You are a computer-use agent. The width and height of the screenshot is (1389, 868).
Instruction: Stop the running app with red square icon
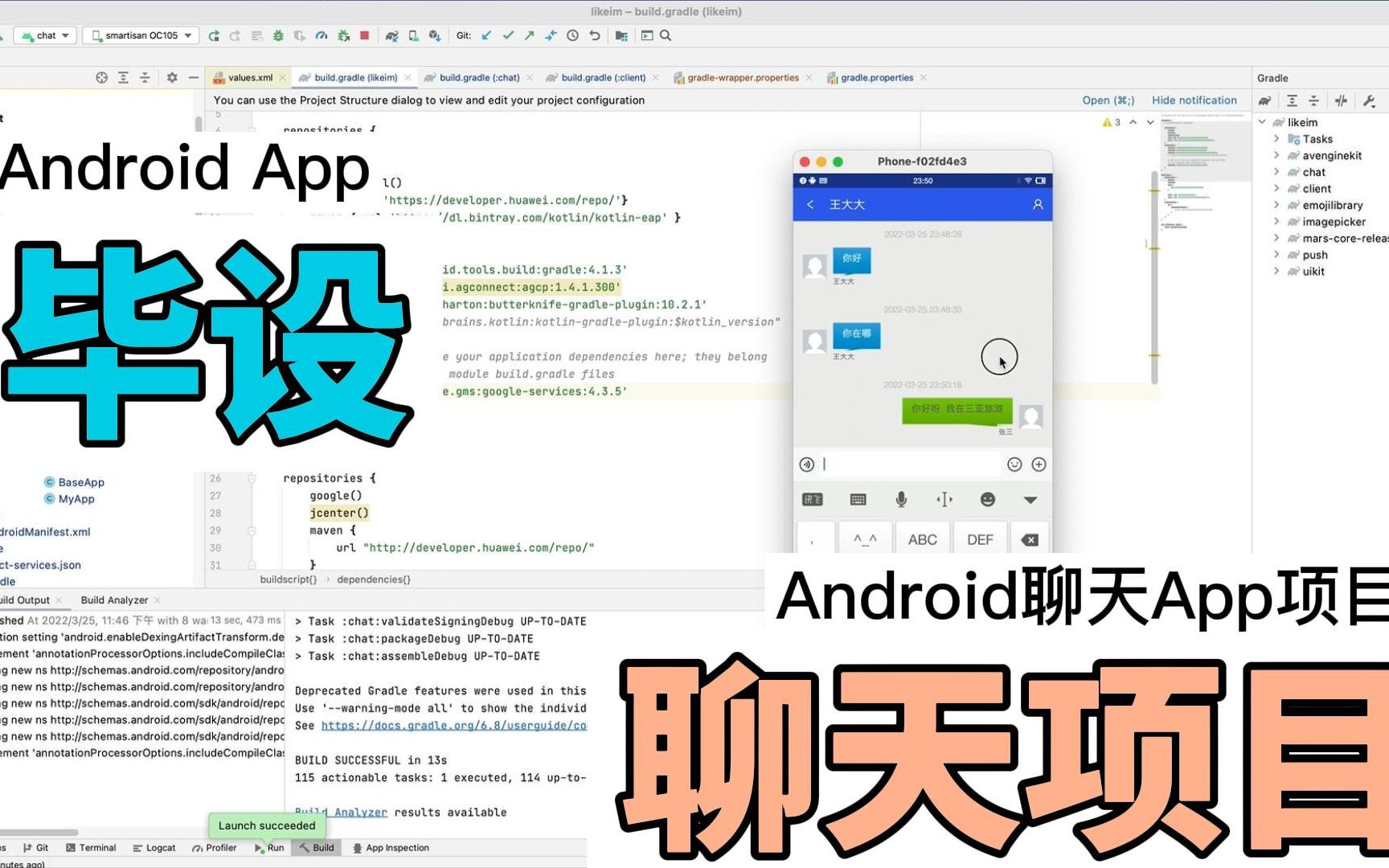click(363, 35)
